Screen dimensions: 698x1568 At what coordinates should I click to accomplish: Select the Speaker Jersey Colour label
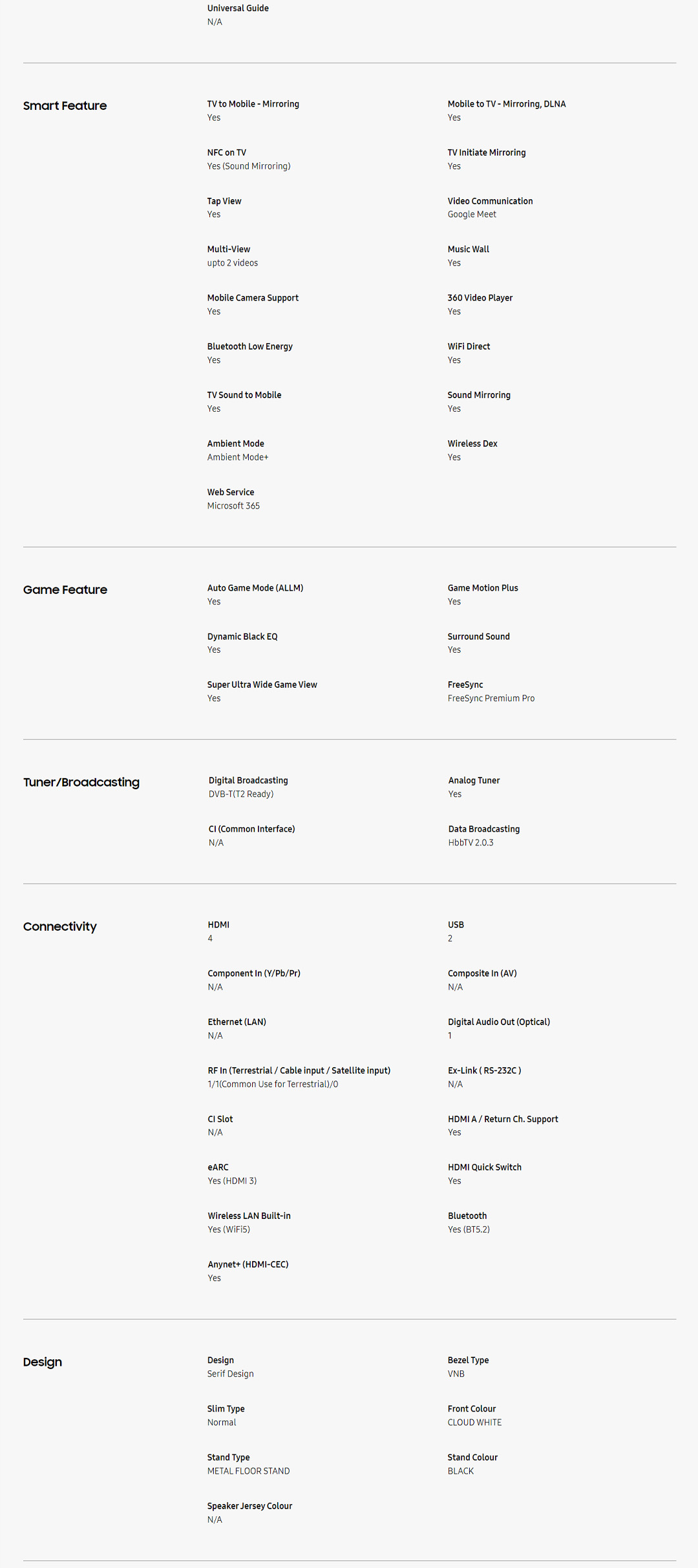tap(249, 1506)
